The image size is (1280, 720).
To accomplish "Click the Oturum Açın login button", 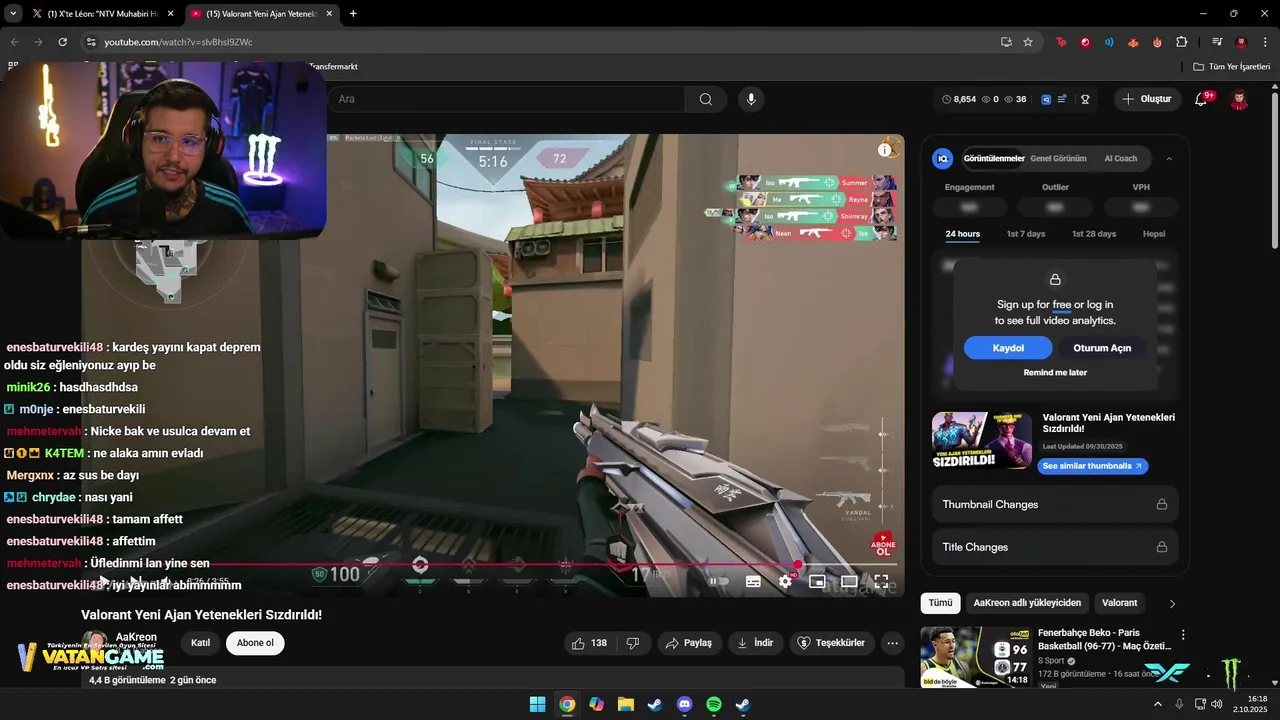I will pos(1102,348).
